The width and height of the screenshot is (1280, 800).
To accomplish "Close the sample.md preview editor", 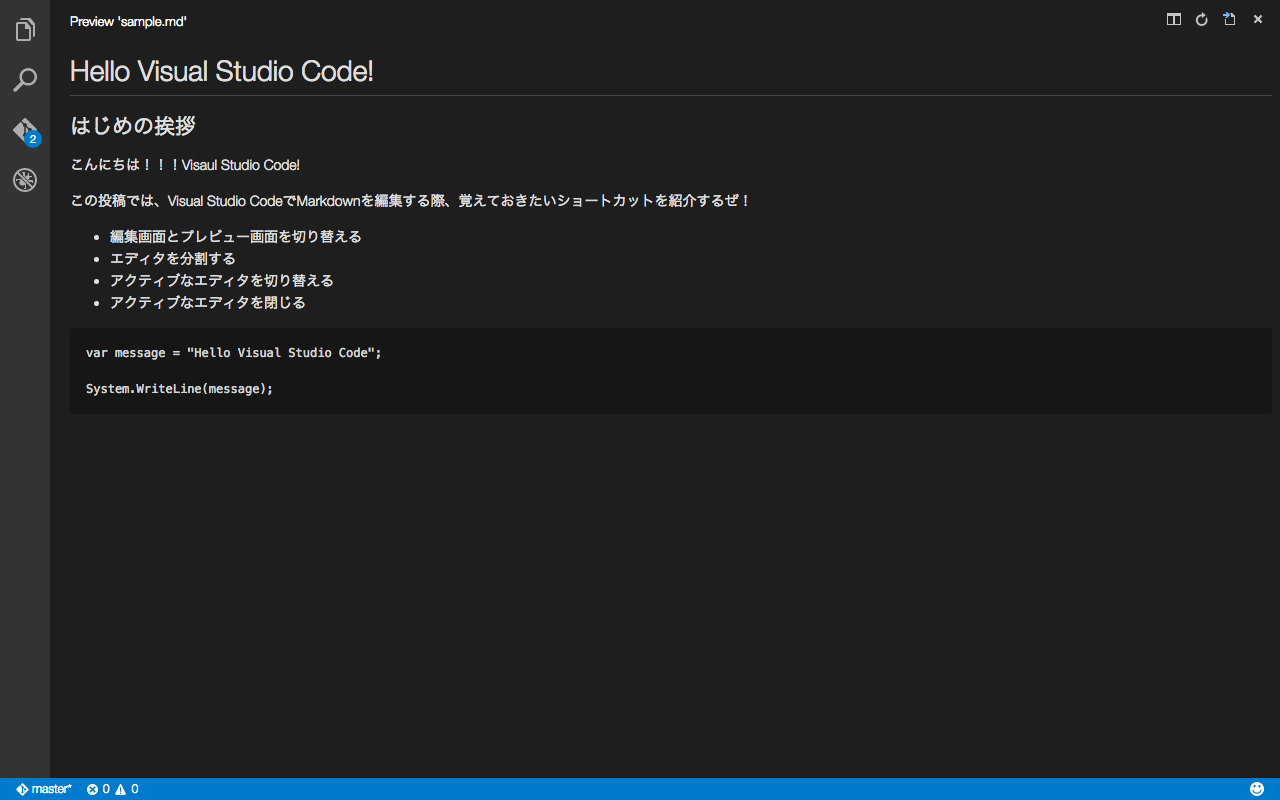I will click(1258, 19).
